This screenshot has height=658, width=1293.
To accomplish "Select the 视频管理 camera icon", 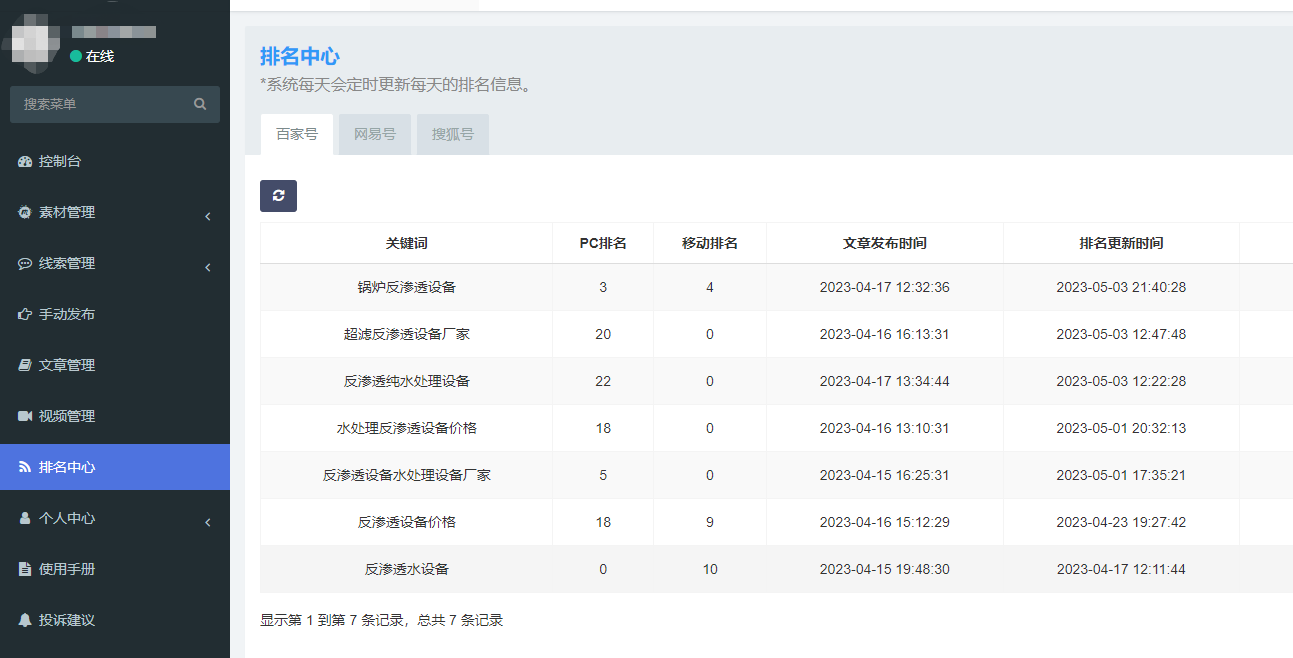I will (x=25, y=416).
